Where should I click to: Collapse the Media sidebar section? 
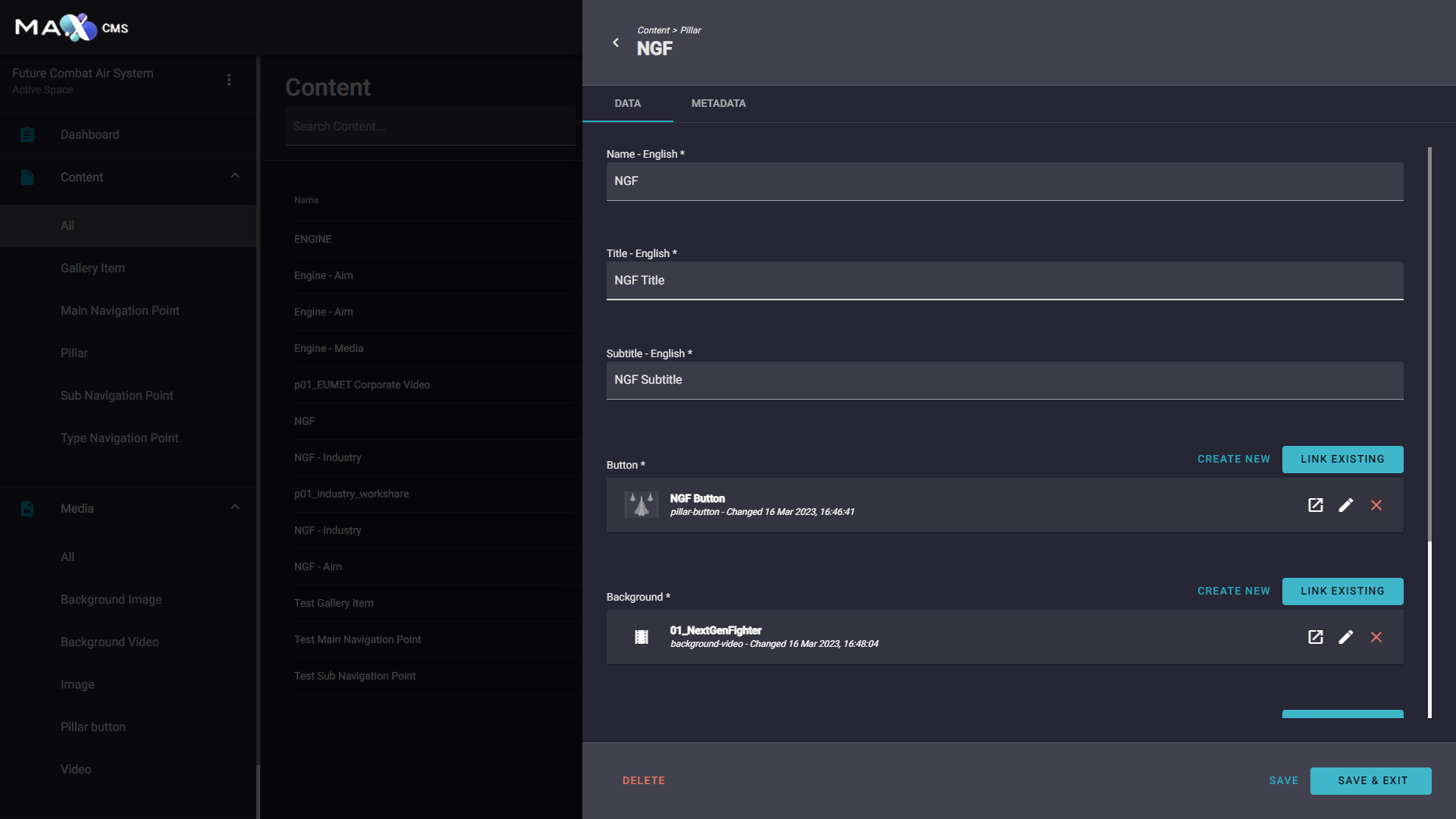(x=235, y=507)
